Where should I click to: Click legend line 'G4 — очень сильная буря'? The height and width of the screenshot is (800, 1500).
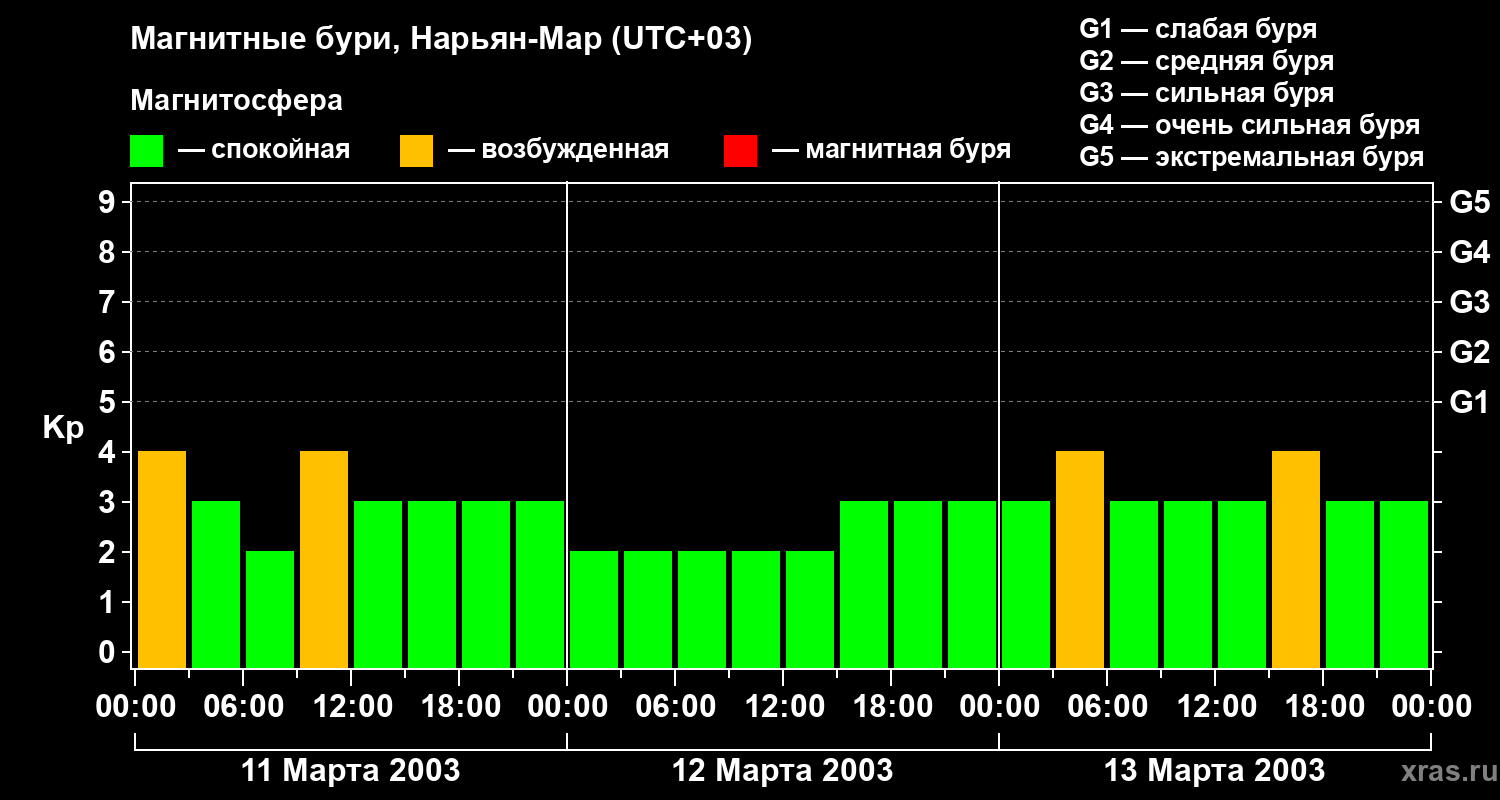[1250, 125]
